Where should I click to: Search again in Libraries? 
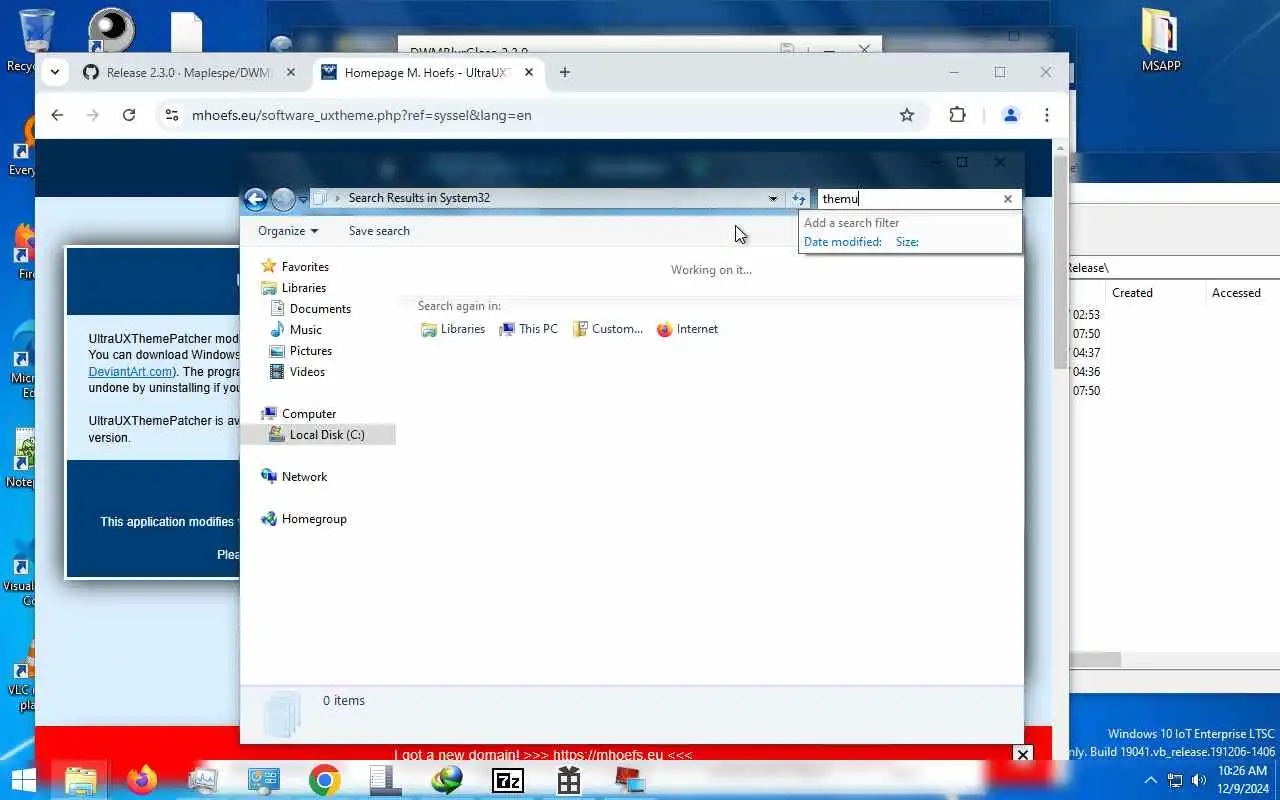453,329
